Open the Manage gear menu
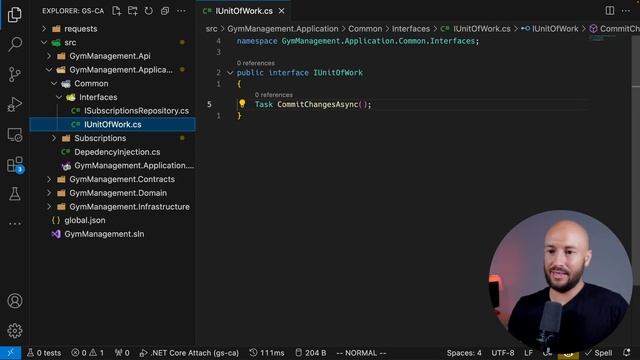This screenshot has width=640, height=360. (15, 331)
